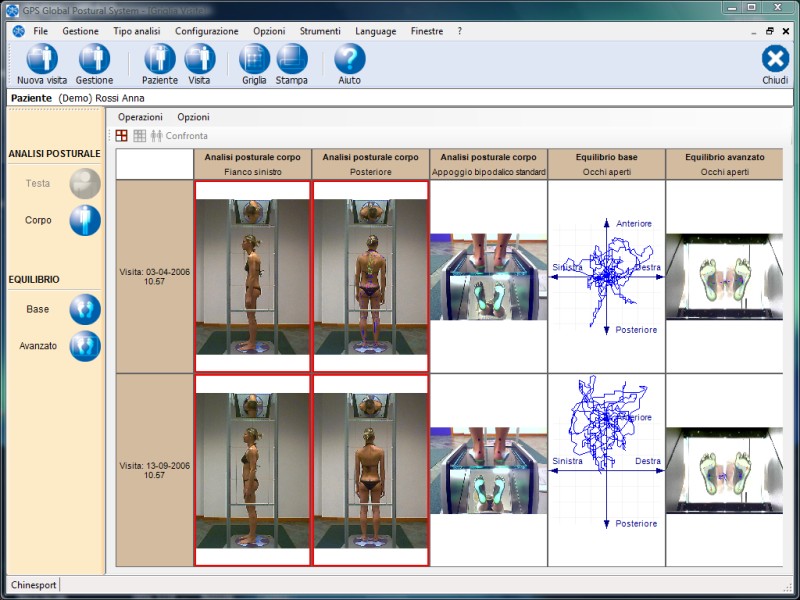This screenshot has width=800, height=600.
Task: Click the grey table view icon
Action: (139, 136)
